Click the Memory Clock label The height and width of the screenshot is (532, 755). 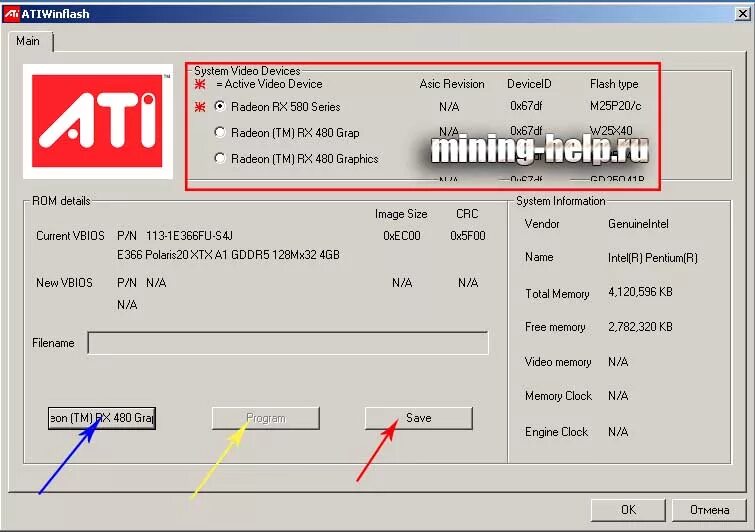559,396
